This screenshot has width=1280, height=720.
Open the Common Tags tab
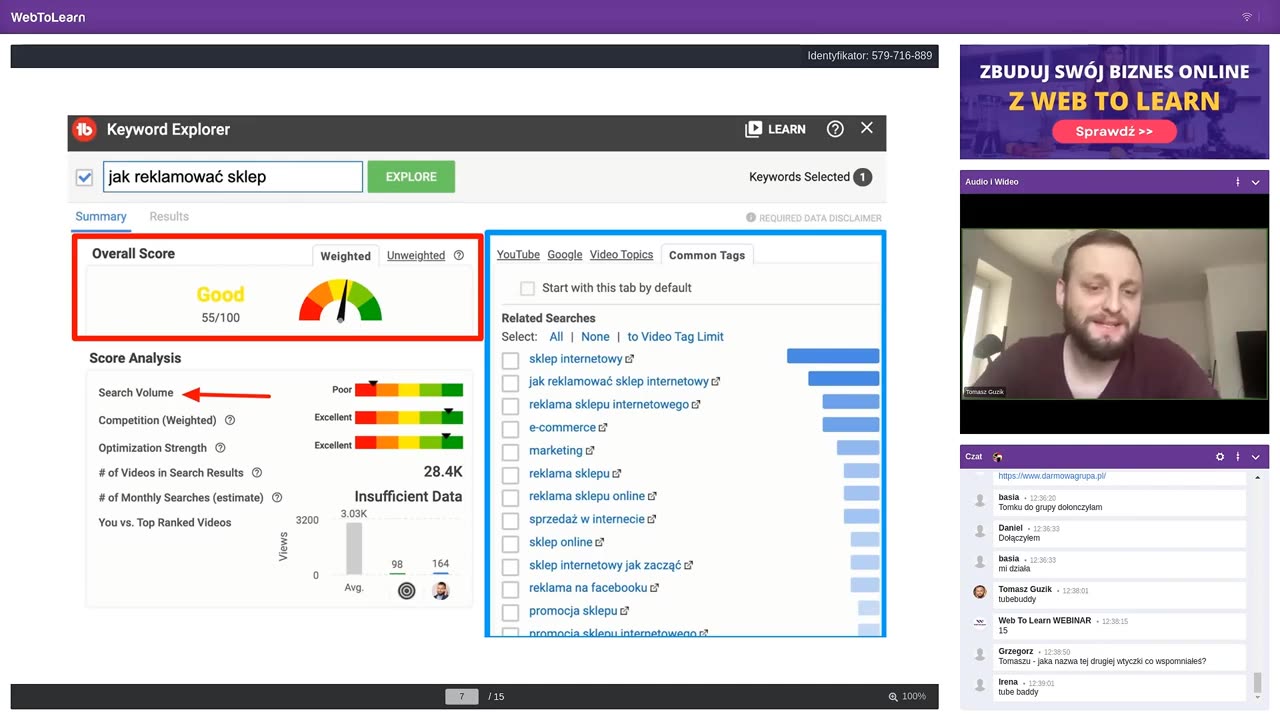[707, 255]
